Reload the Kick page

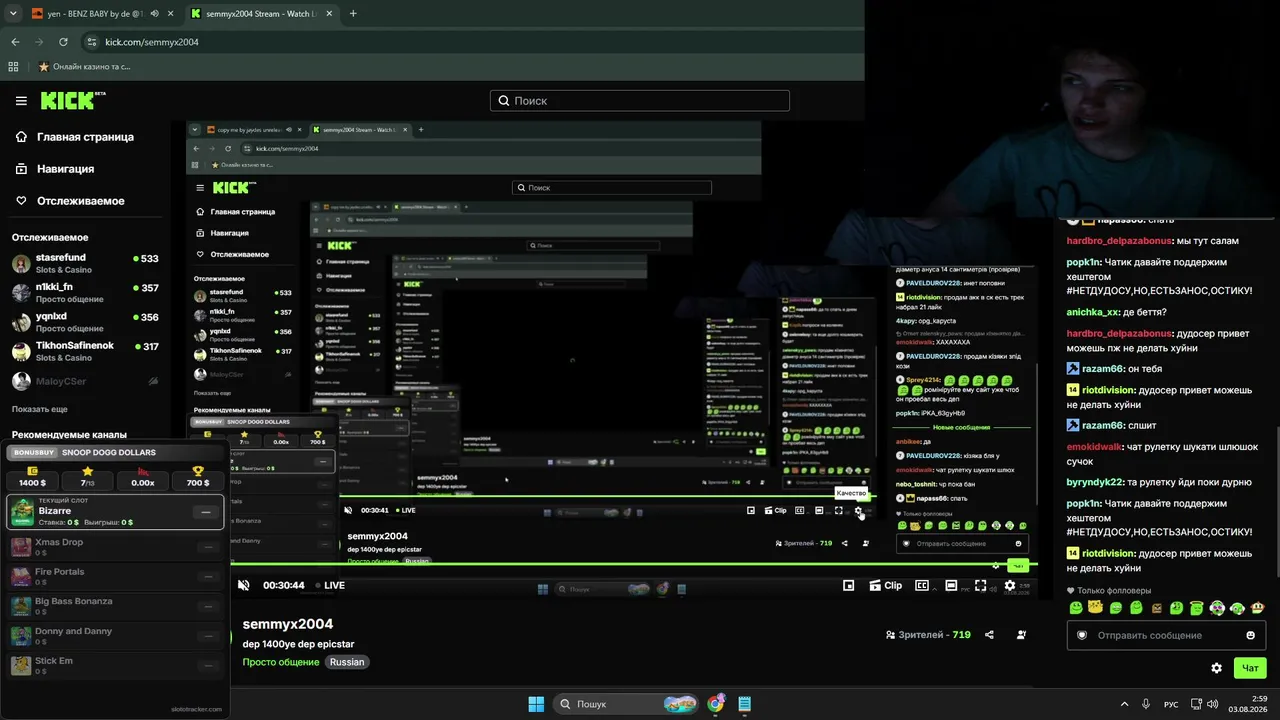63,42
